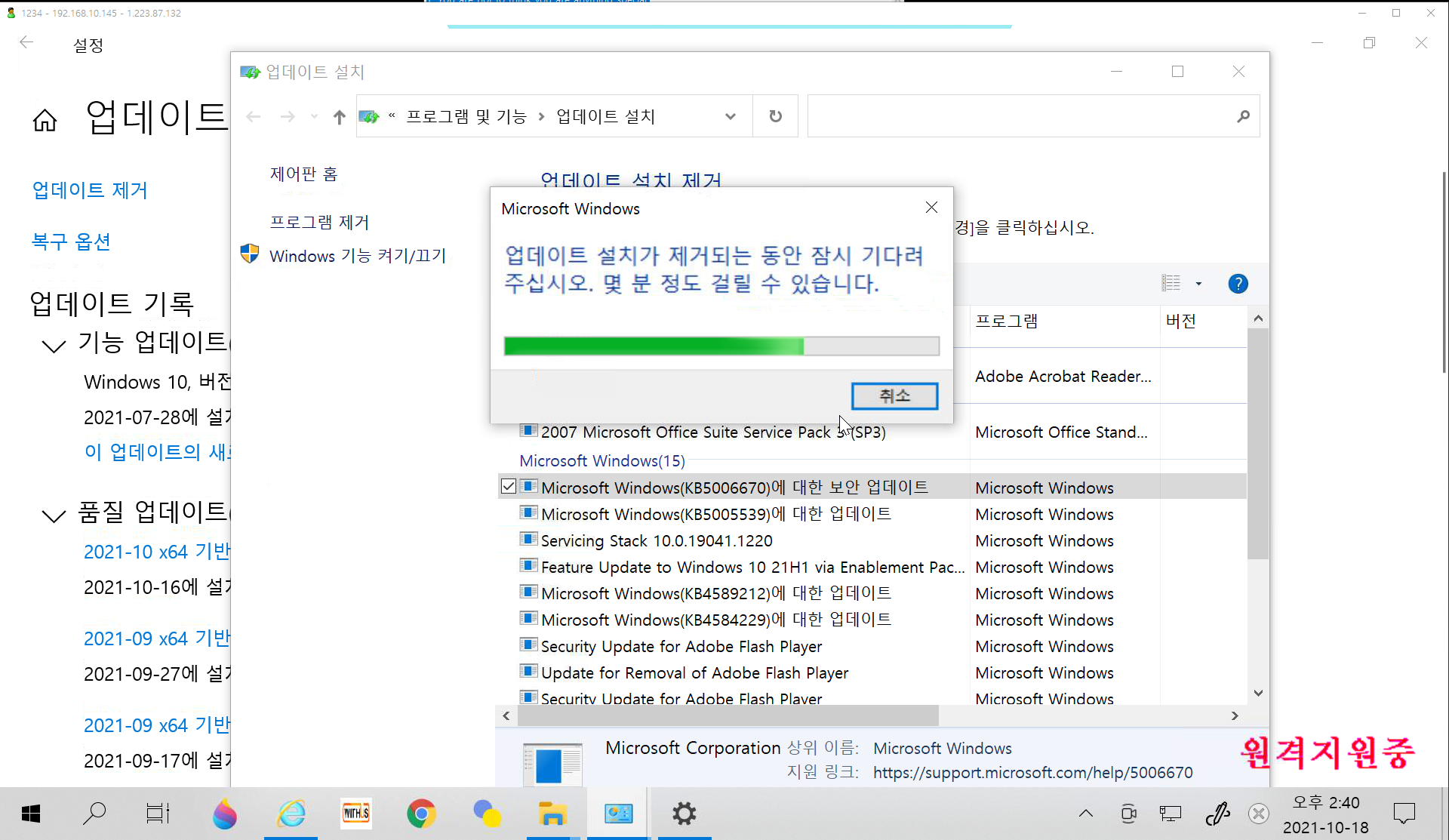Open the blue Help question icon
This screenshot has height=840, width=1449.
point(1238,284)
